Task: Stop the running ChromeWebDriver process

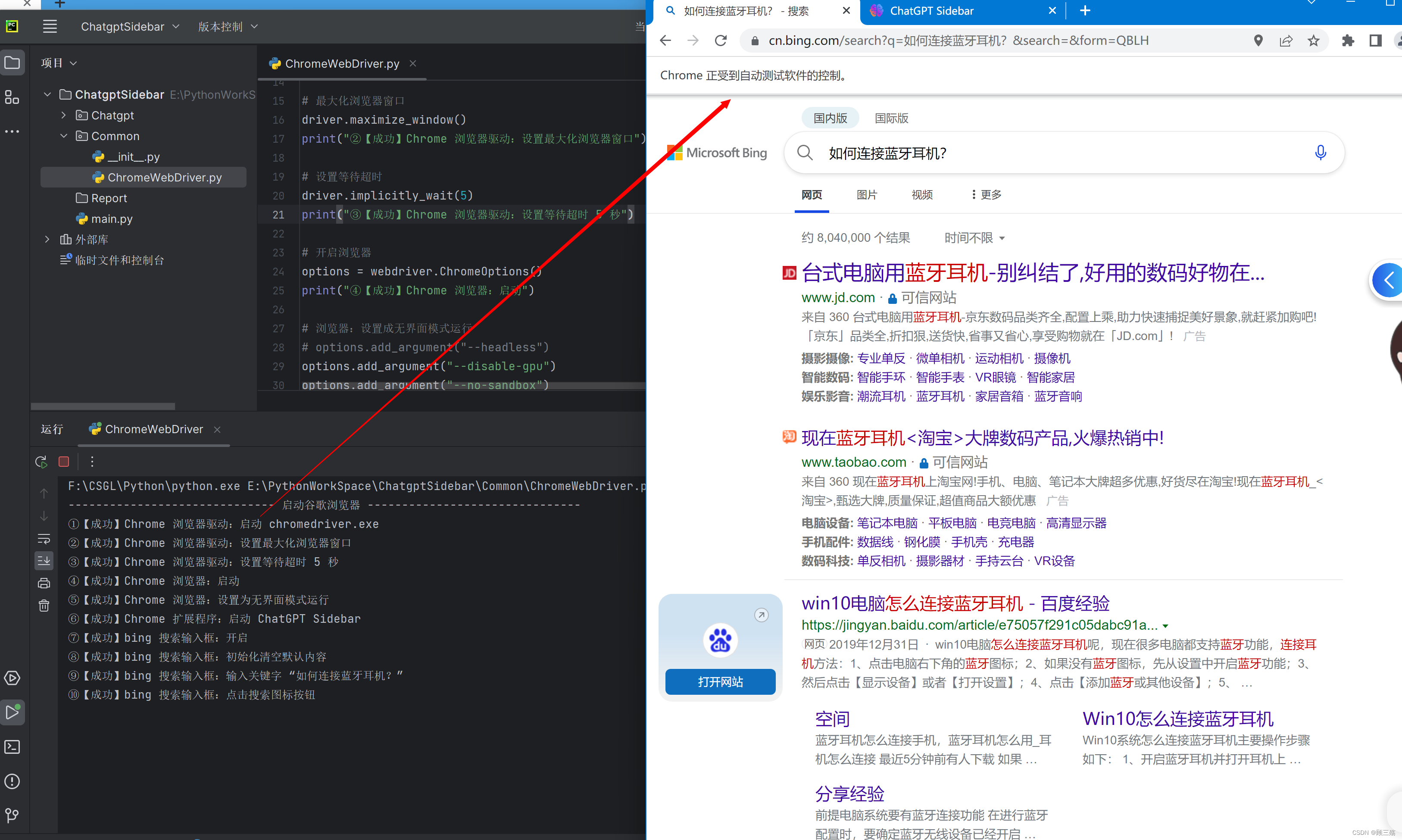Action: pos(64,462)
